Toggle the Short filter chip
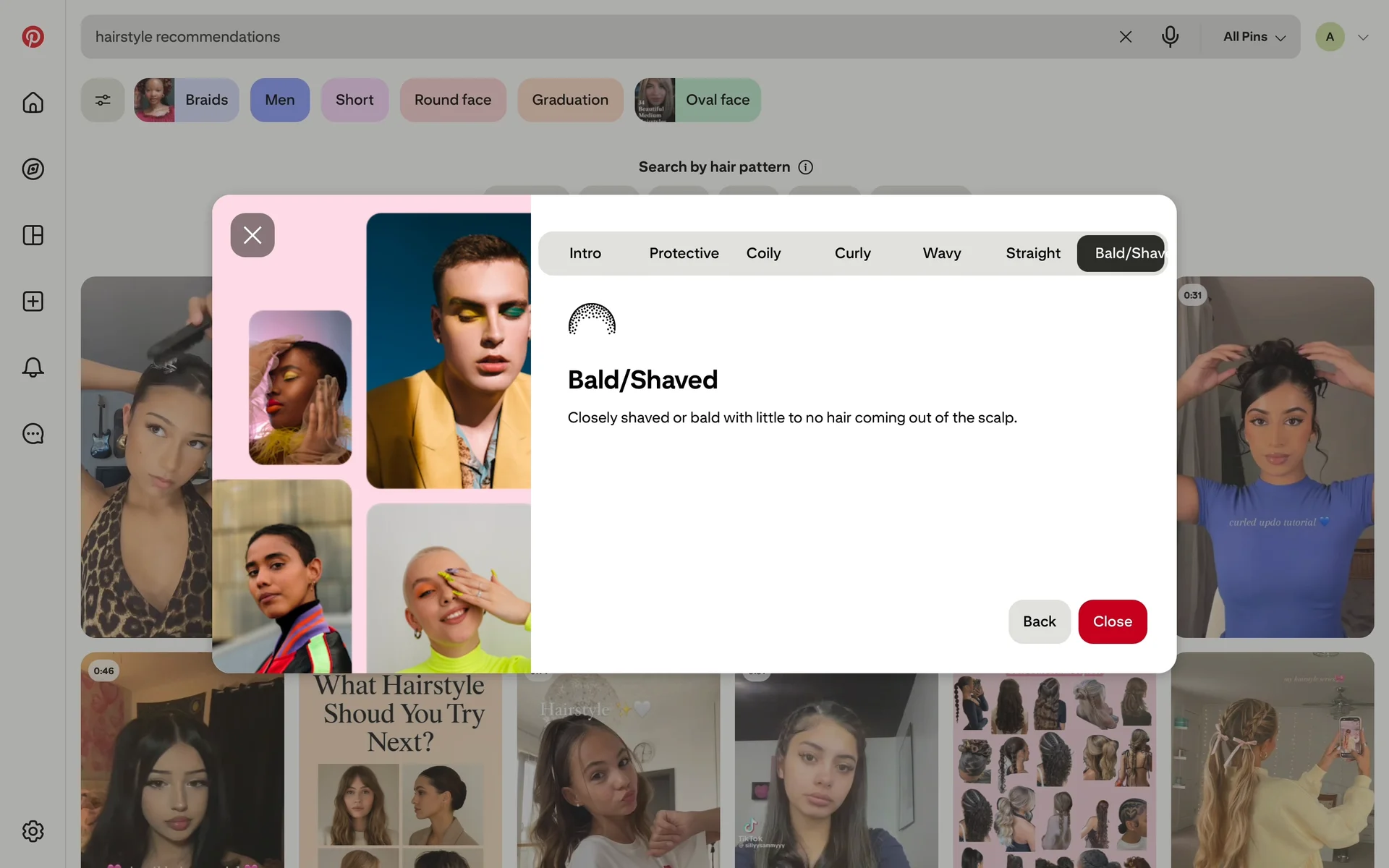The width and height of the screenshot is (1389, 868). point(354,100)
